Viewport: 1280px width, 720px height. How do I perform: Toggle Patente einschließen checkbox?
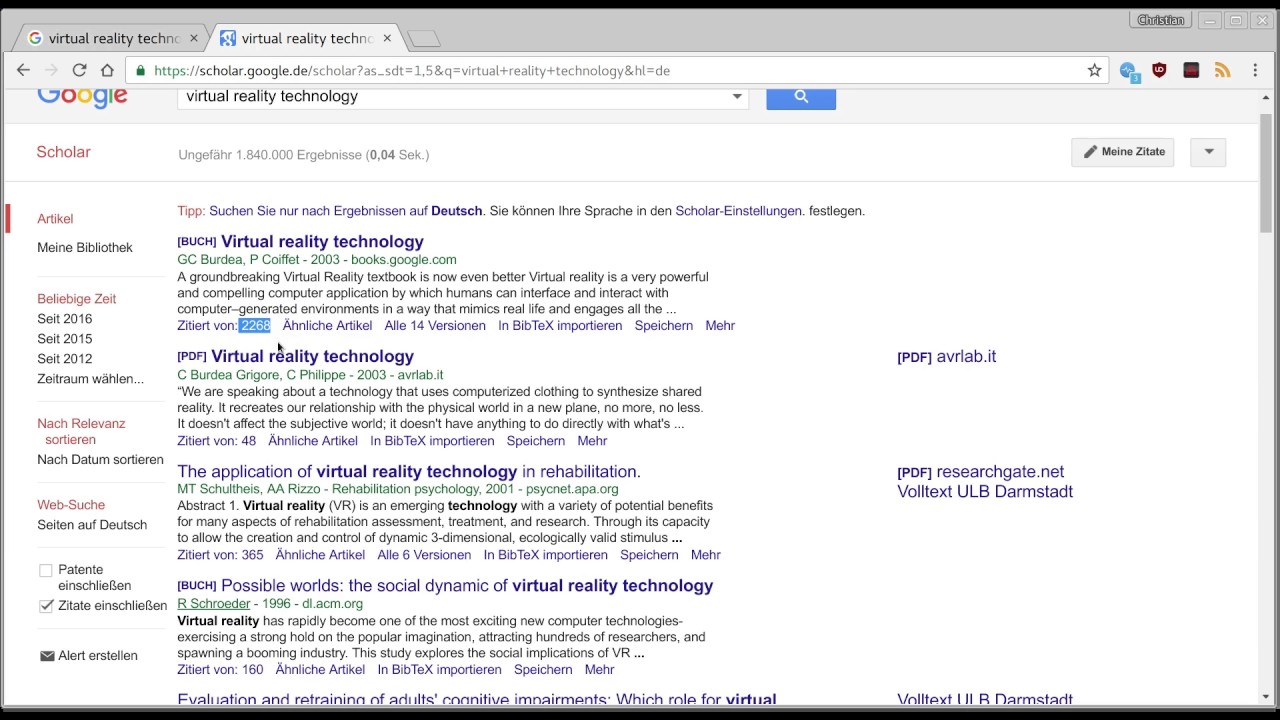(x=46, y=570)
